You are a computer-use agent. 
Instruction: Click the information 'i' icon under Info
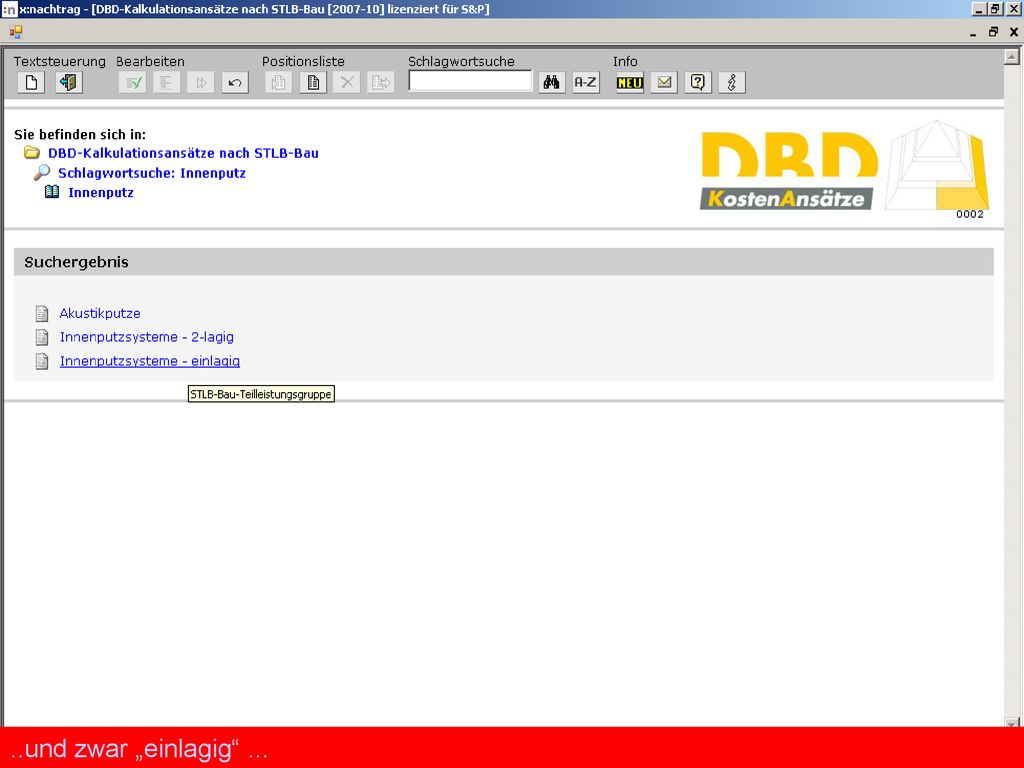tap(732, 82)
